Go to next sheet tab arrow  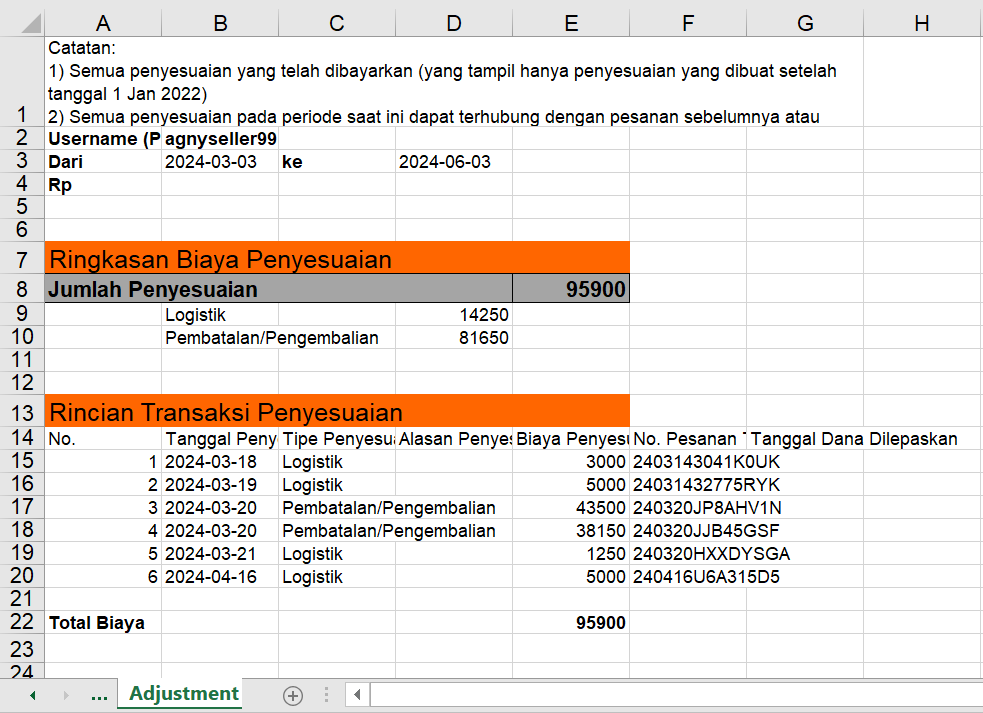pyautogui.click(x=66, y=695)
